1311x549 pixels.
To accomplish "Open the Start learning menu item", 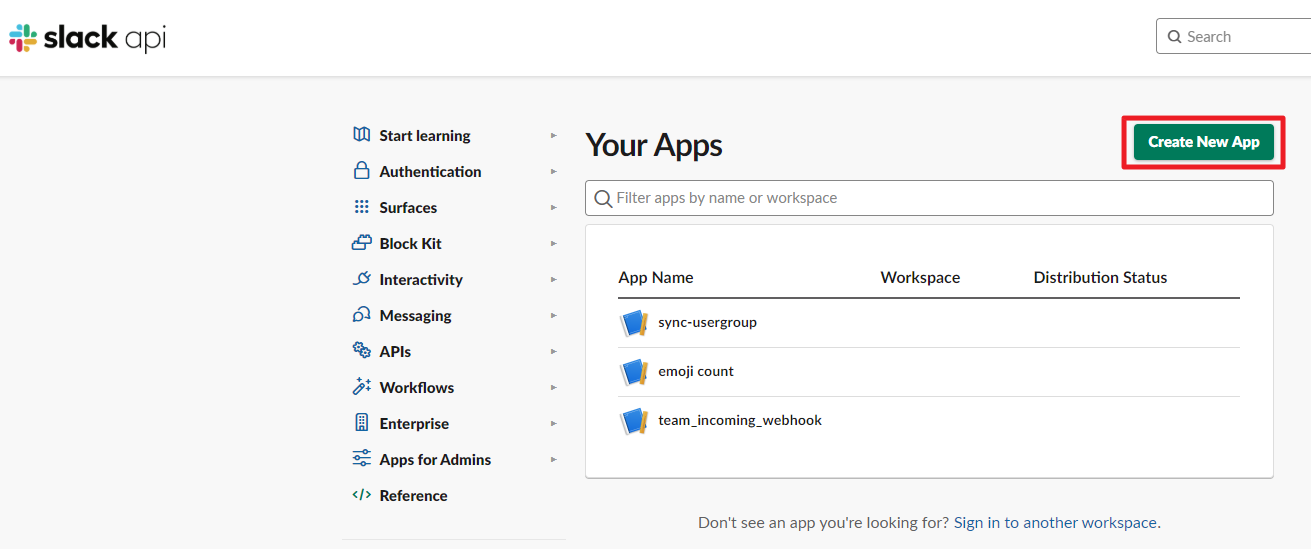I will tap(425, 135).
